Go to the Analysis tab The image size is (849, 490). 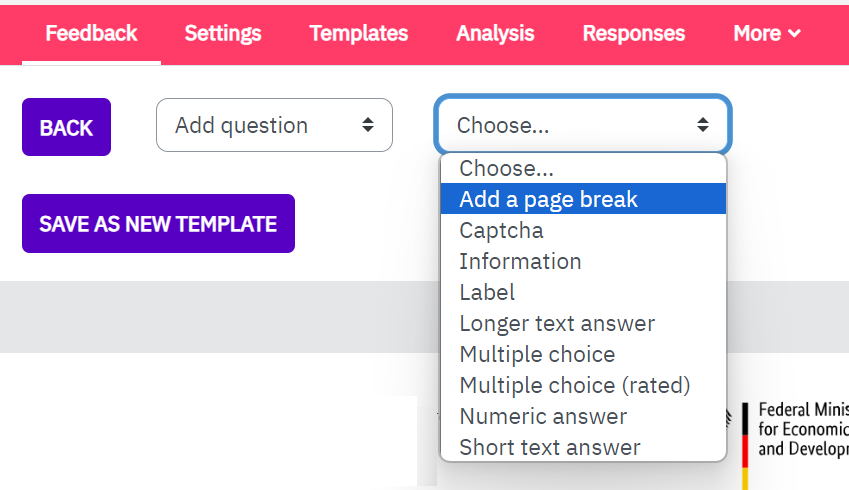495,34
